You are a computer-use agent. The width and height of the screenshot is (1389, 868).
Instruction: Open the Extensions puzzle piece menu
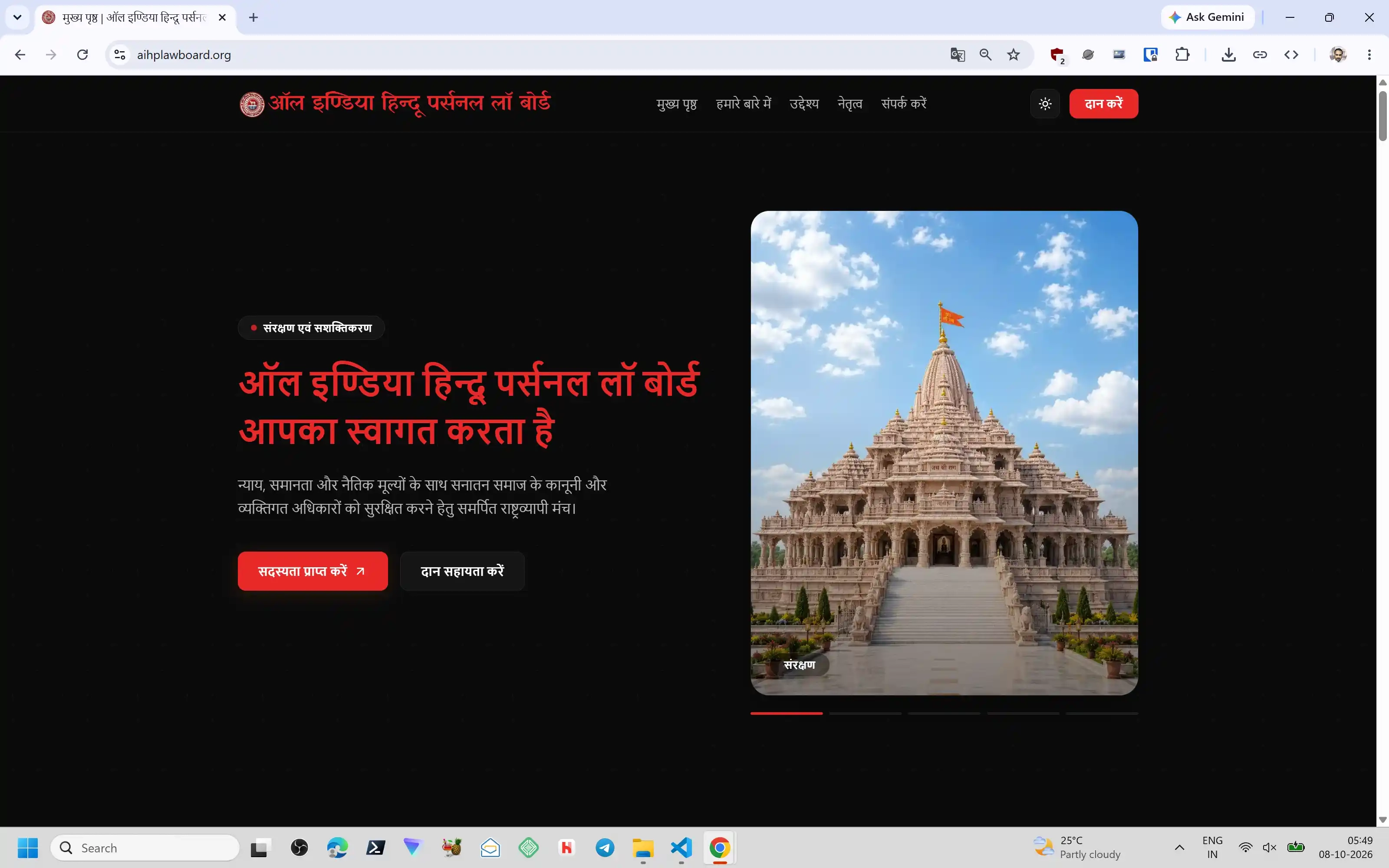click(x=1182, y=55)
